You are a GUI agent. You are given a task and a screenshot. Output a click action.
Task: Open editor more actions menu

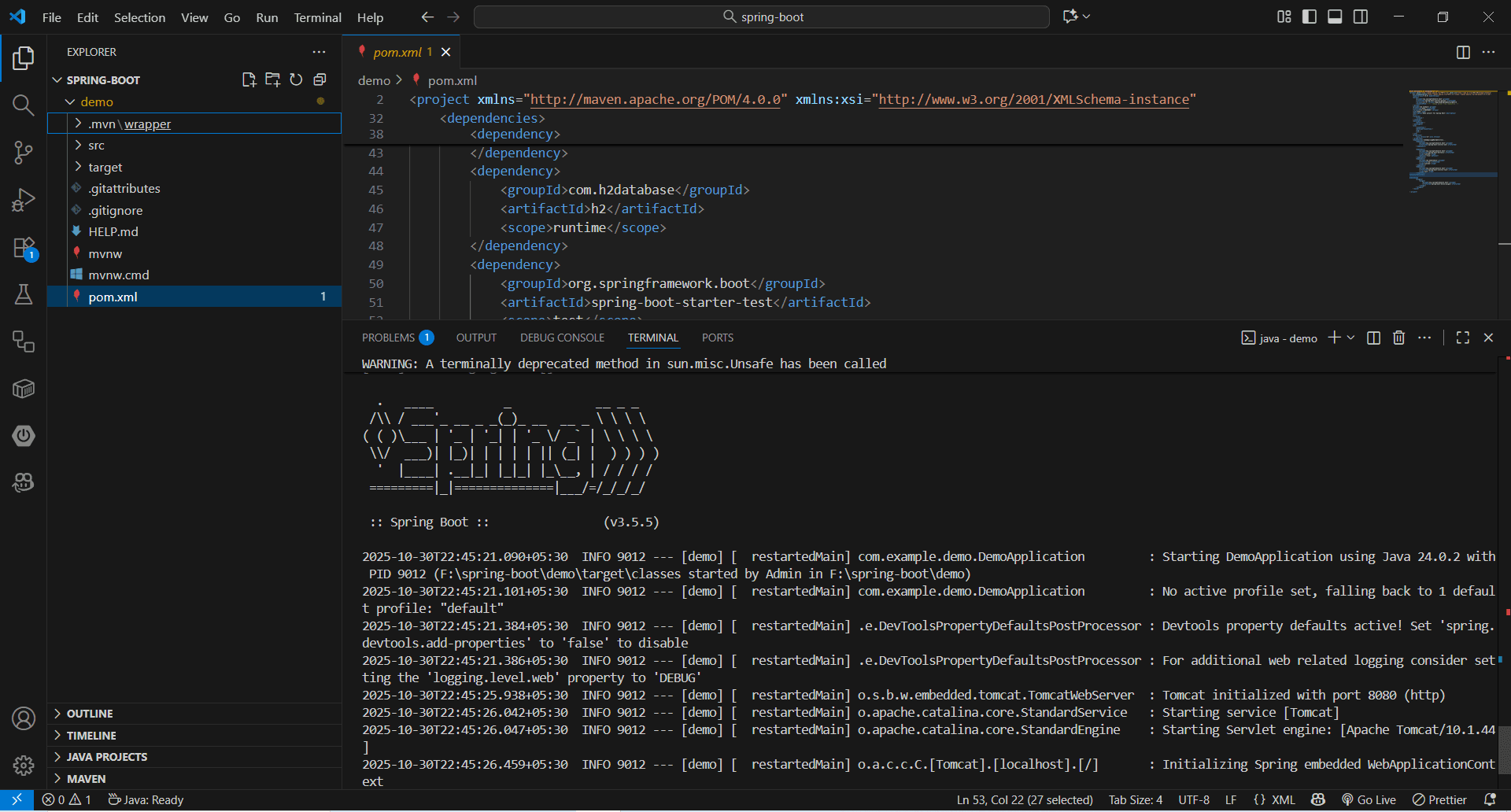coord(1488,52)
